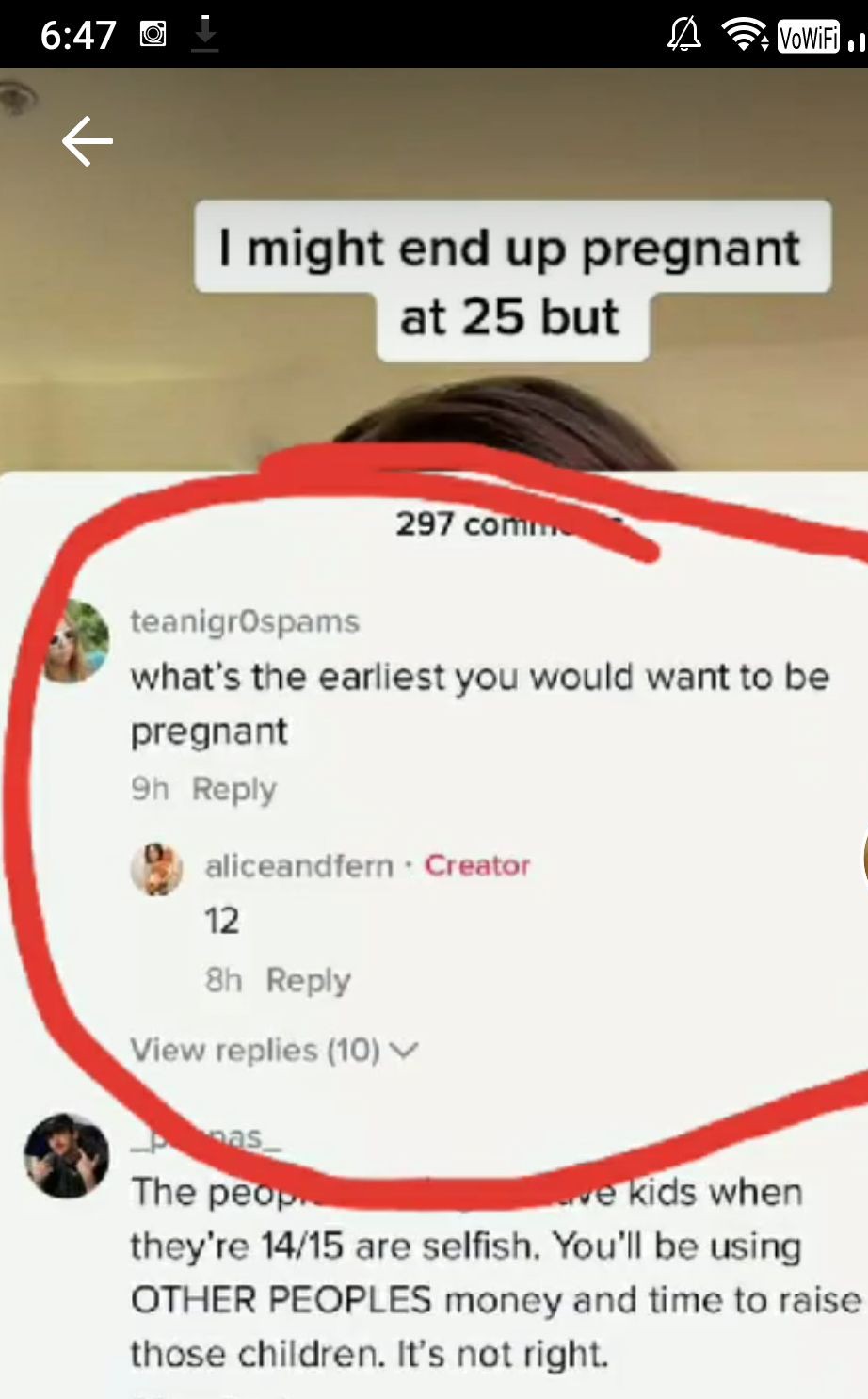Screen dimensions: 868x1399
Task: Open aliceandfern username link
Action: pyautogui.click(x=299, y=865)
